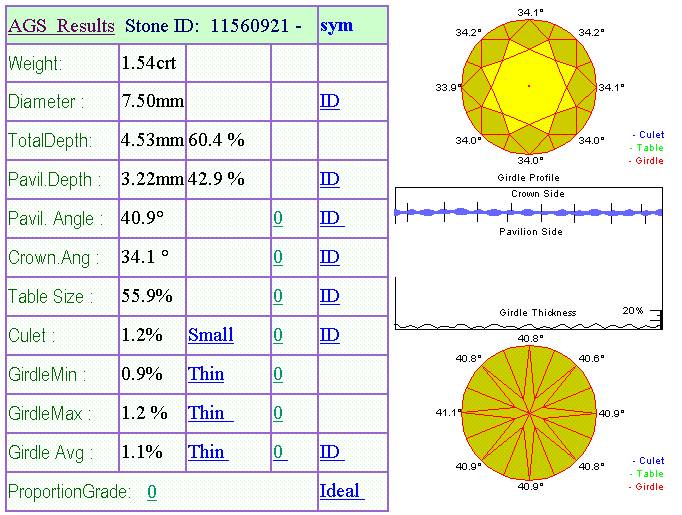Click the pavilion facet diagram
682x515 pixels.
529,412
